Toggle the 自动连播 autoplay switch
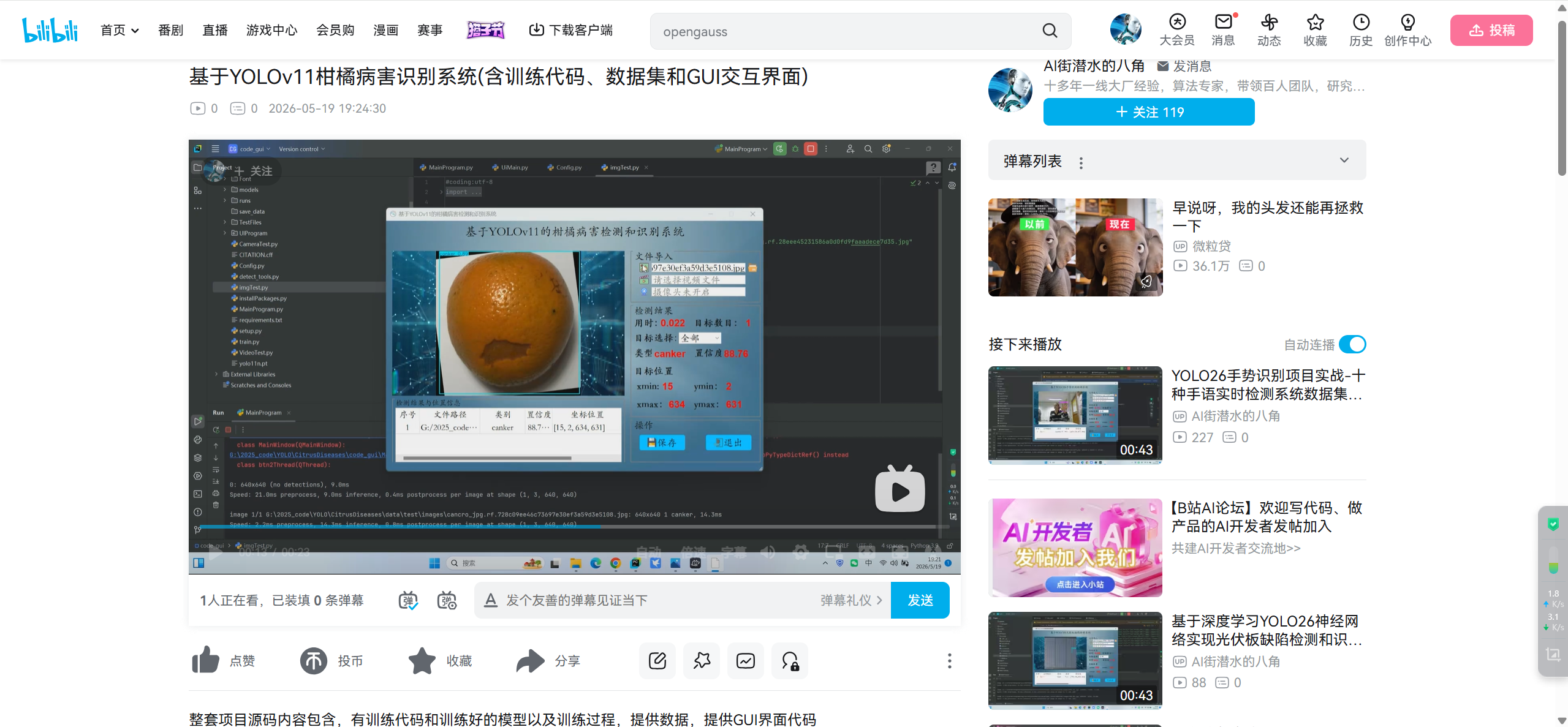 [1352, 344]
